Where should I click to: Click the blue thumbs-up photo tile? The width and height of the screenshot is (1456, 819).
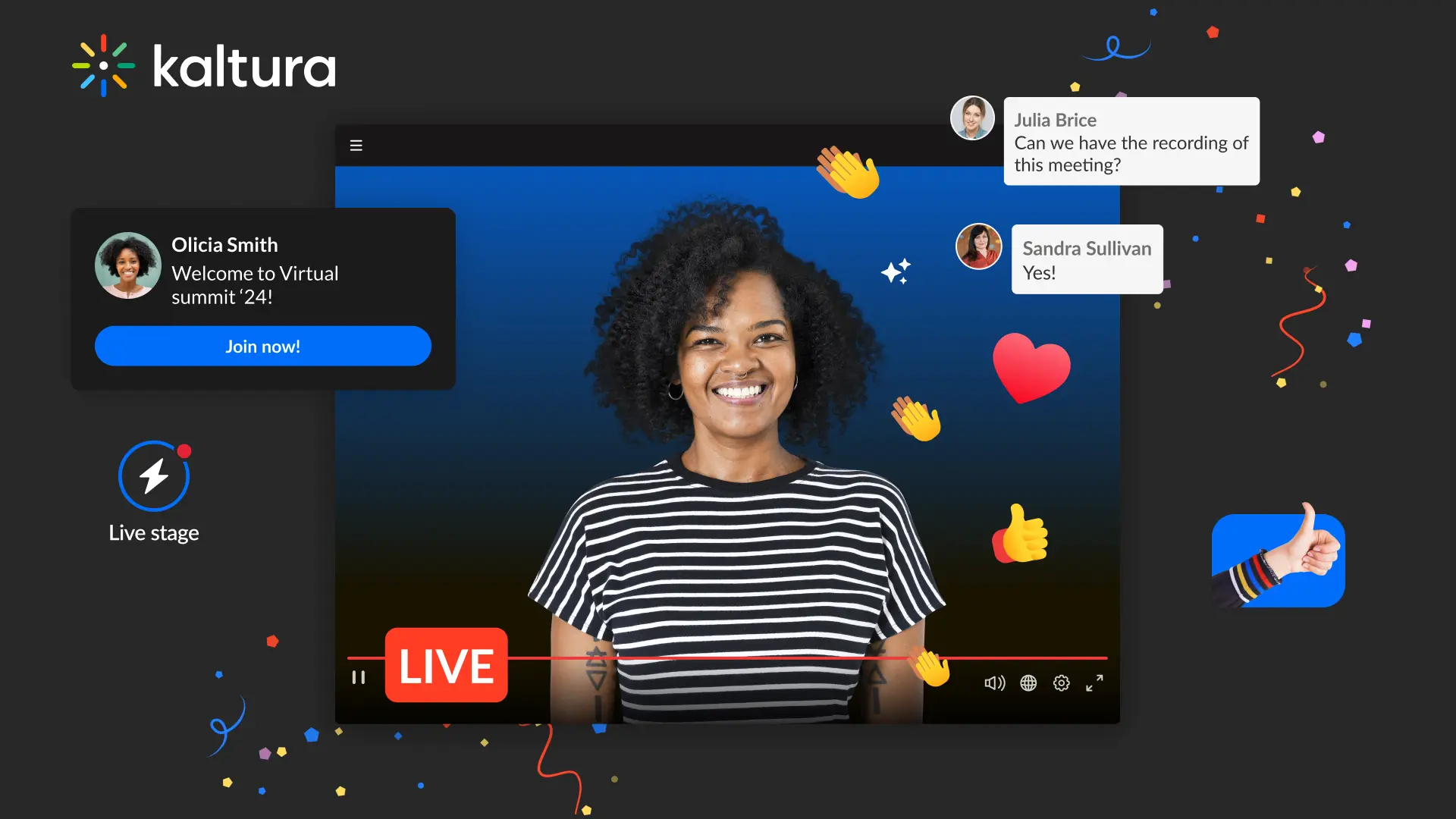(1278, 560)
